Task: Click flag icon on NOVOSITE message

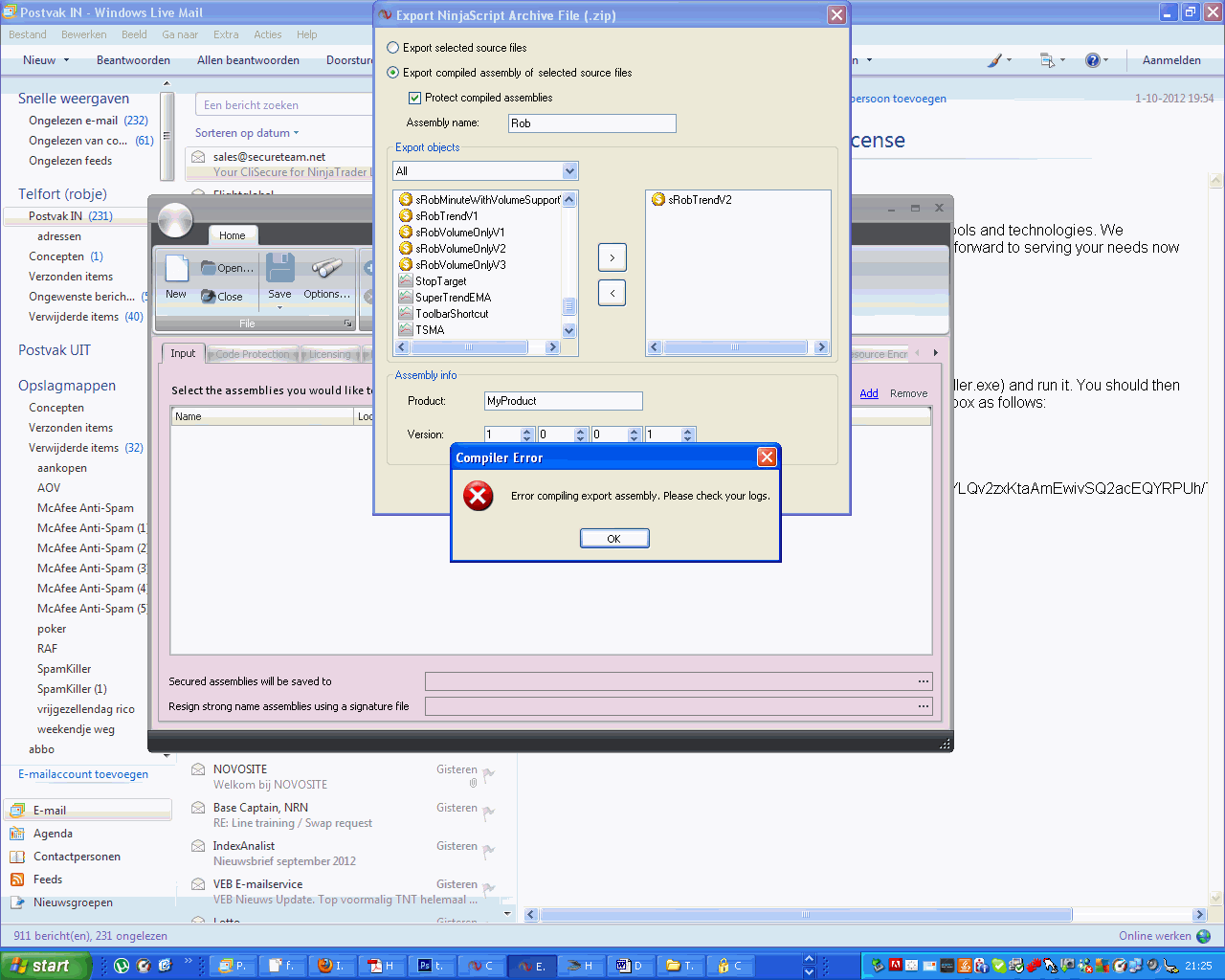Action: coord(488,774)
